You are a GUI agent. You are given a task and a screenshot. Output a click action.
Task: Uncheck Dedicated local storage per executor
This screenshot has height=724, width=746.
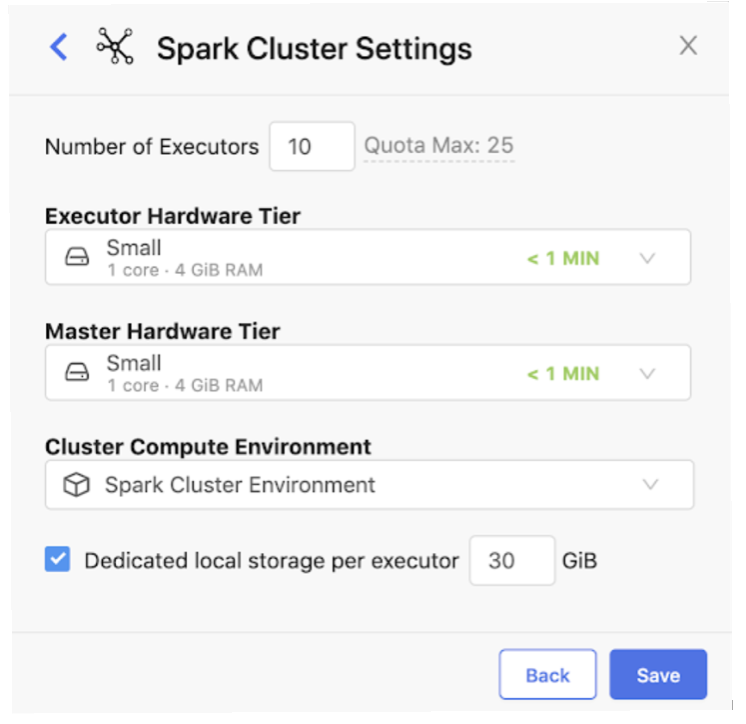coord(58,560)
